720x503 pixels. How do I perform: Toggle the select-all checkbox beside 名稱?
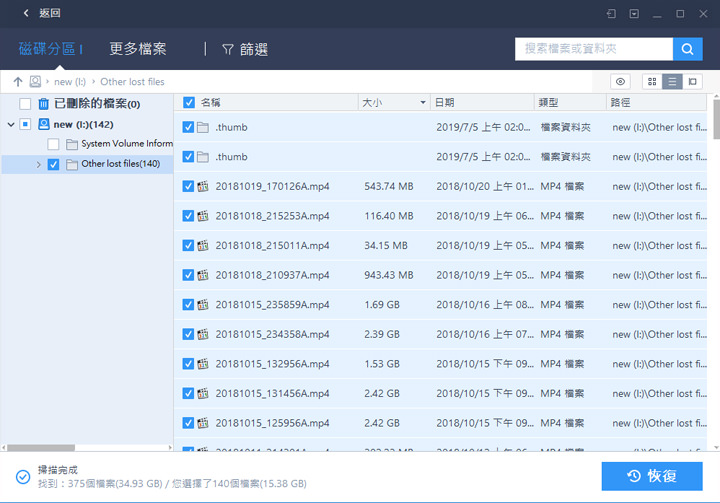tap(189, 102)
